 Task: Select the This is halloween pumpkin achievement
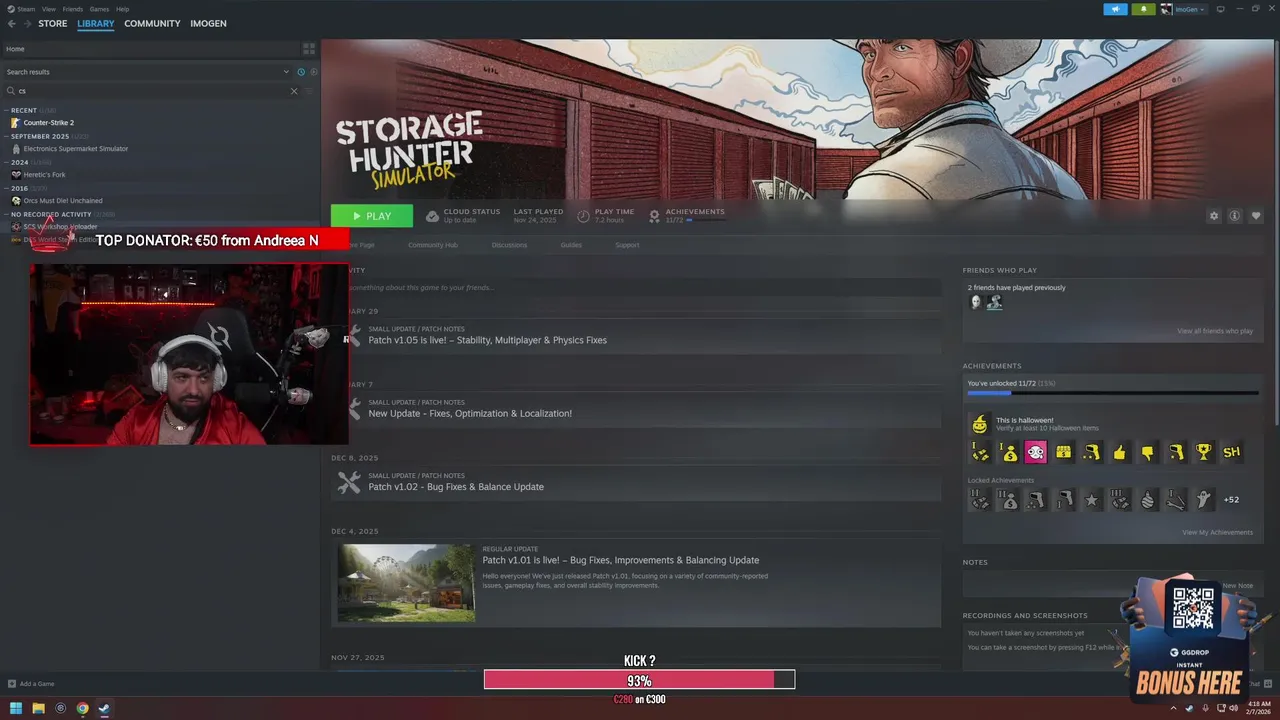(x=980, y=423)
